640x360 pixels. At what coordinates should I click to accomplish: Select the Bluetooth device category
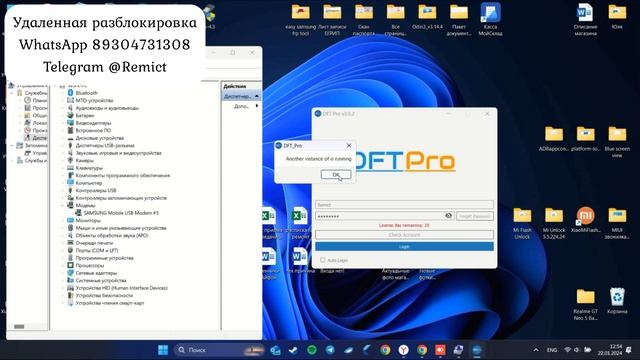click(87, 93)
